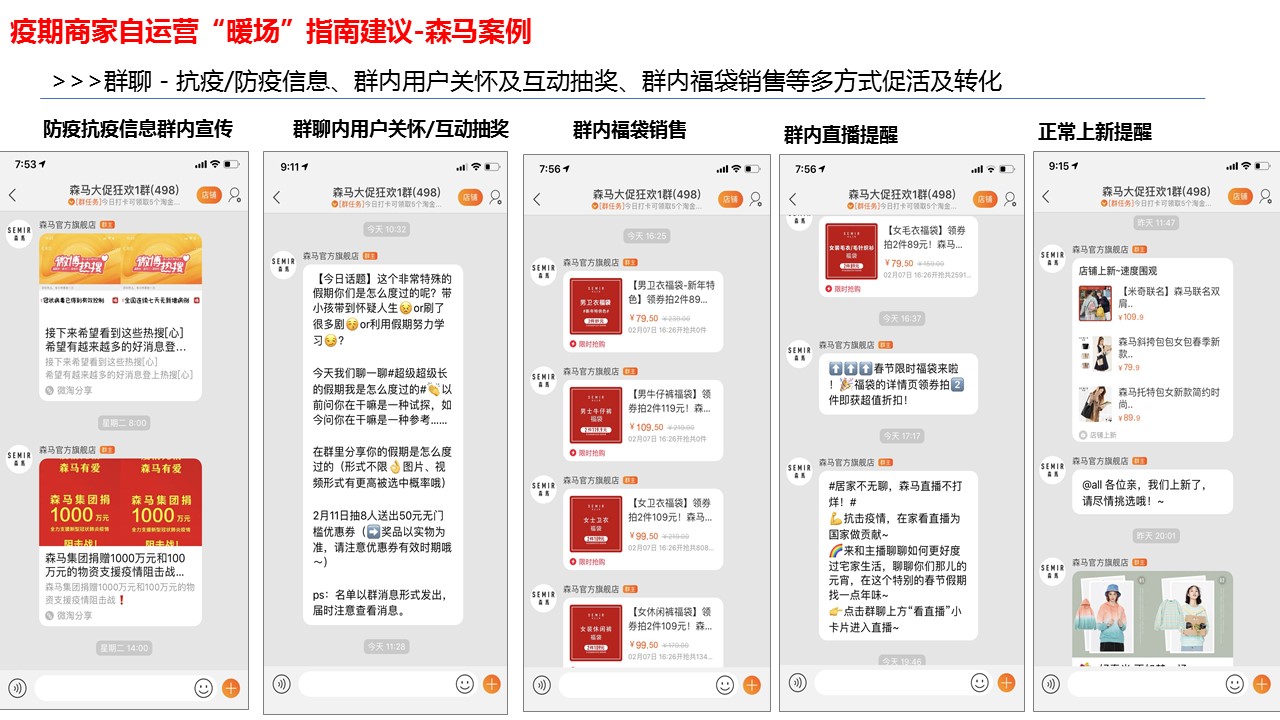1280x720 pixels.
Task: Open emoji picker in 群内福袋销售 phone
Action: pyautogui.click(x=725, y=685)
